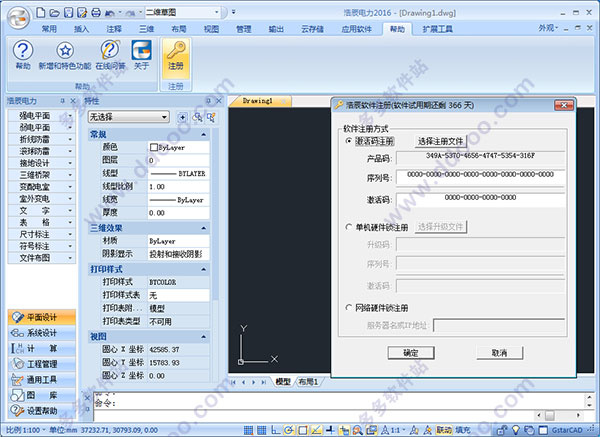600x437 pixels.
Task: Switch to the 布局1 layout tab
Action: [308, 382]
